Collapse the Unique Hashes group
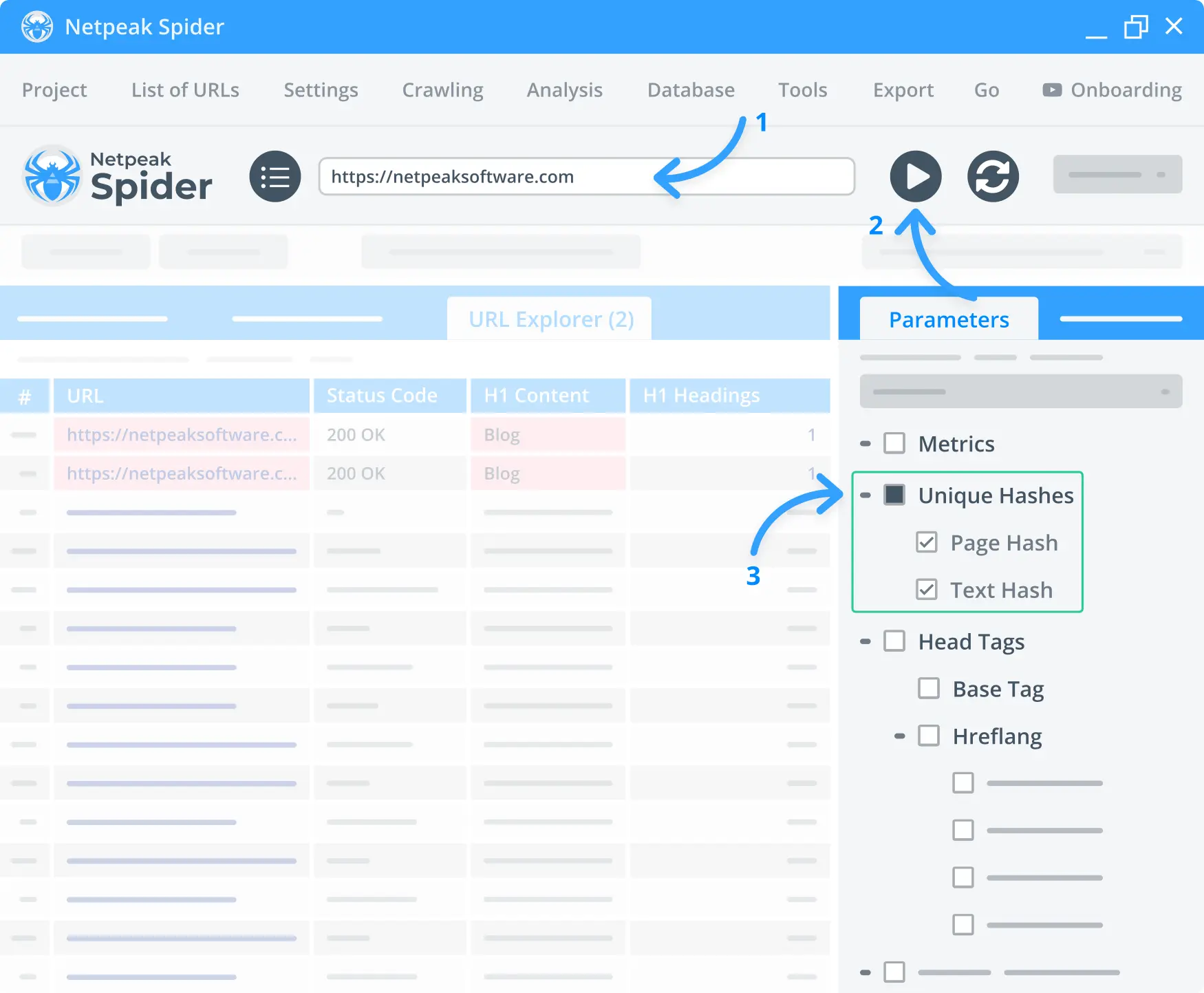Image resolution: width=1204 pixels, height=993 pixels. [866, 495]
